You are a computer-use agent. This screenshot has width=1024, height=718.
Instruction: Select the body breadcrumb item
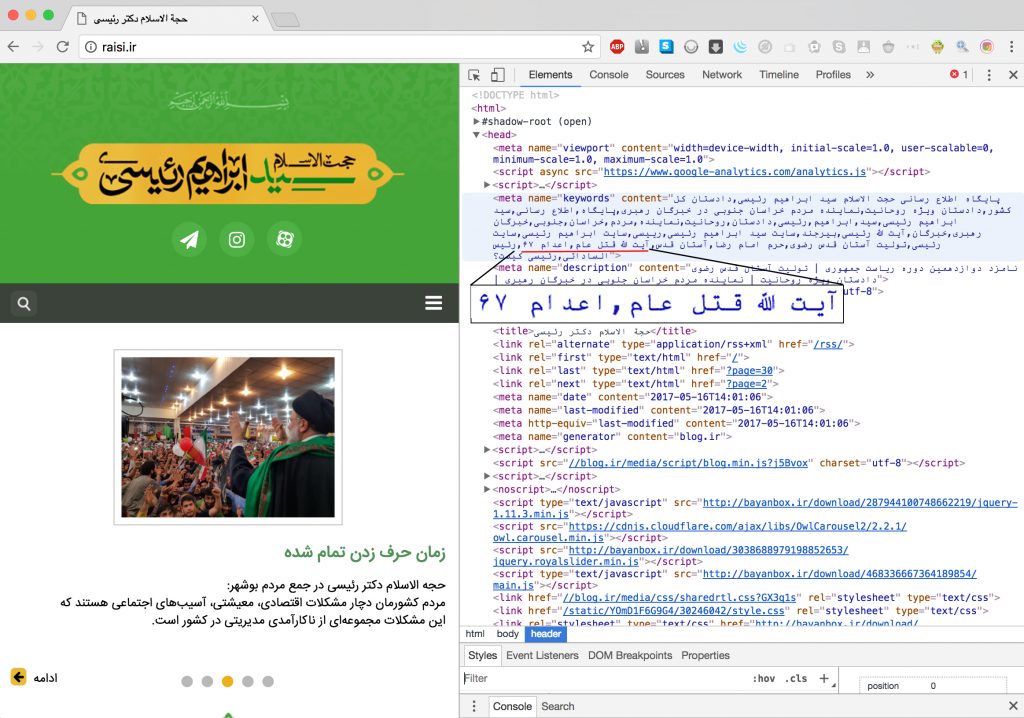pos(507,634)
